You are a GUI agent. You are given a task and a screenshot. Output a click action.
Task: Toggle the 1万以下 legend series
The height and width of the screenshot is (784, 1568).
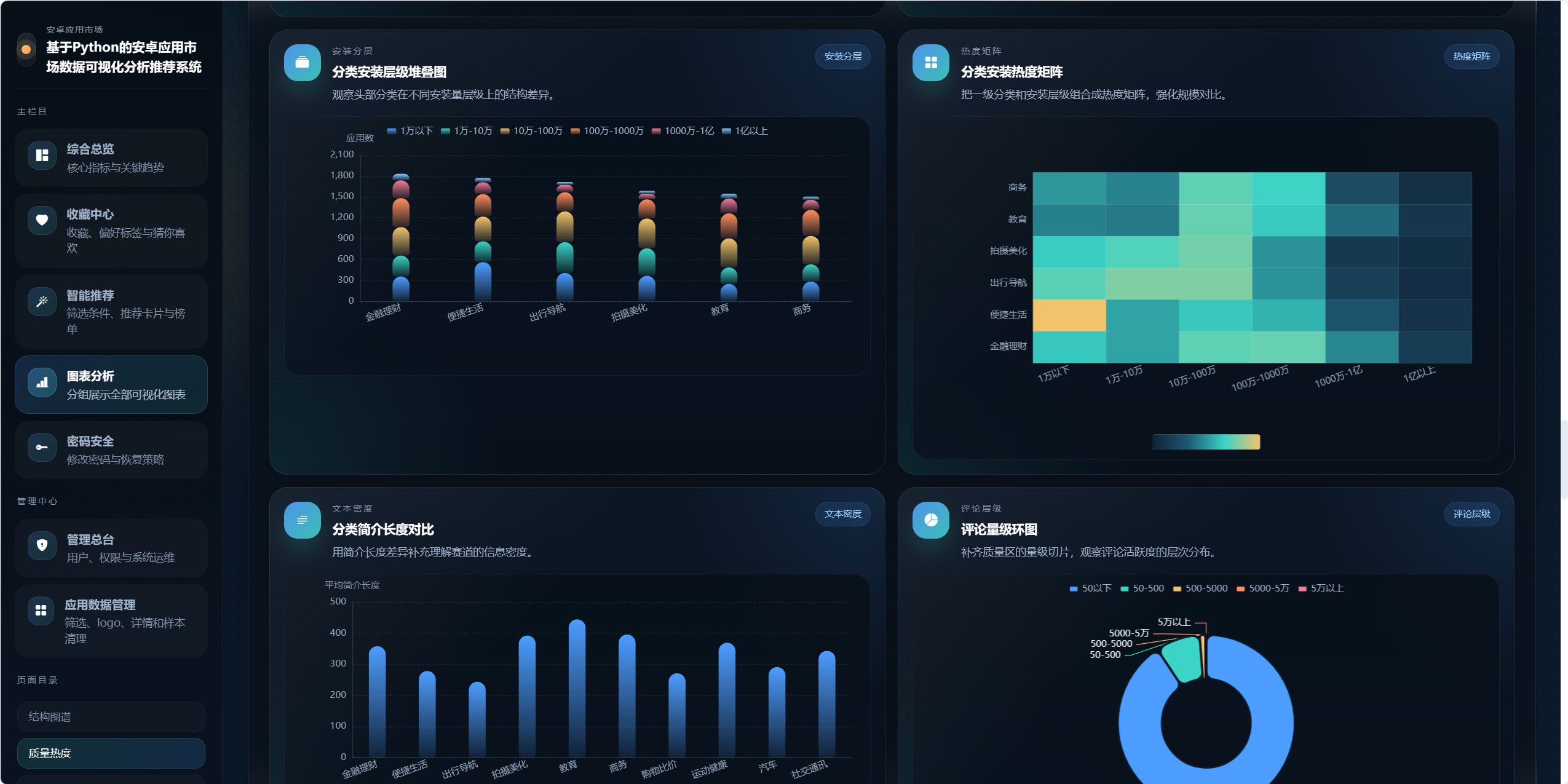pyautogui.click(x=410, y=131)
